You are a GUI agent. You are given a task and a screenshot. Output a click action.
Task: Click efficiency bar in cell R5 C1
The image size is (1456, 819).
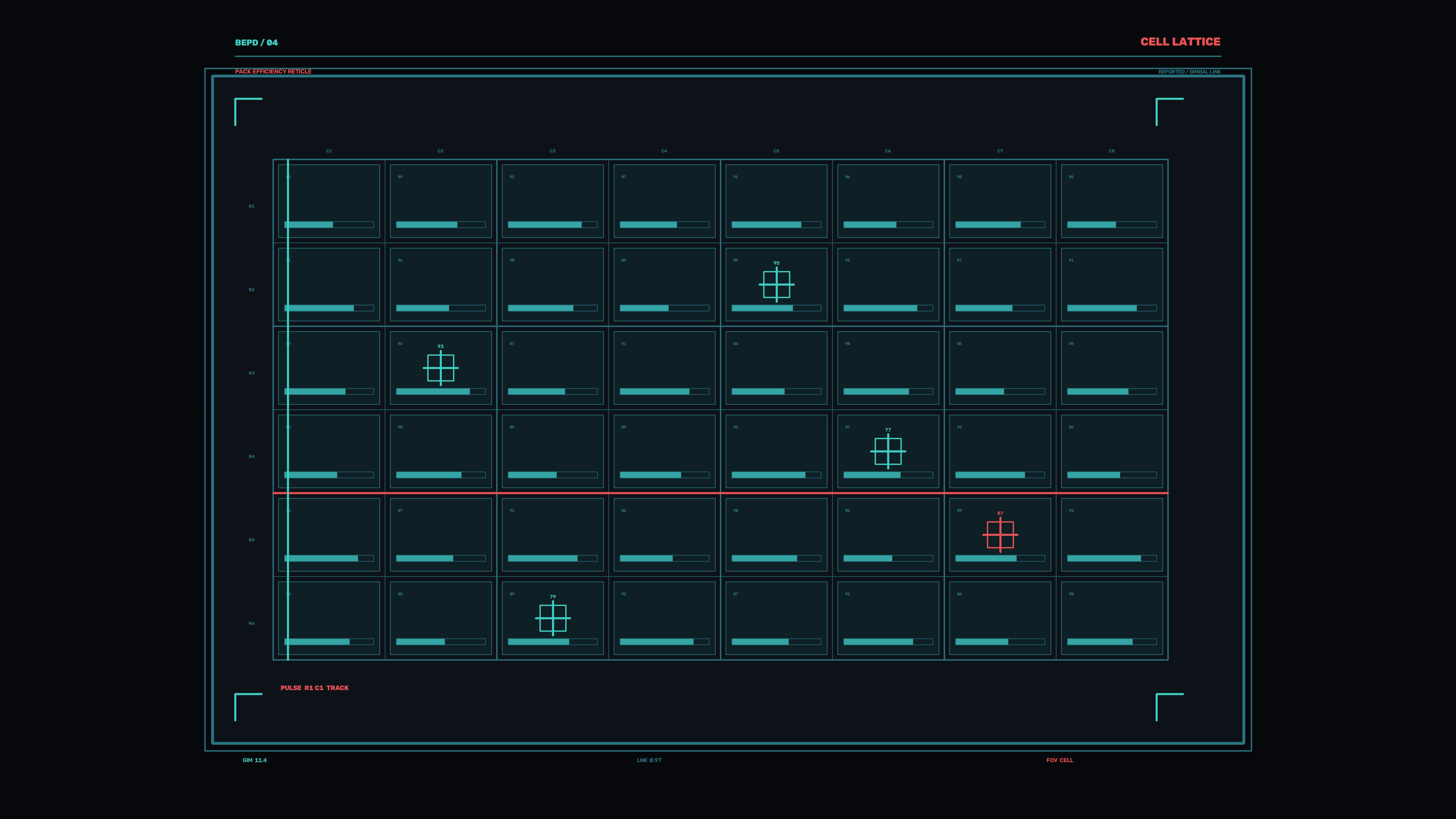[x=329, y=559]
